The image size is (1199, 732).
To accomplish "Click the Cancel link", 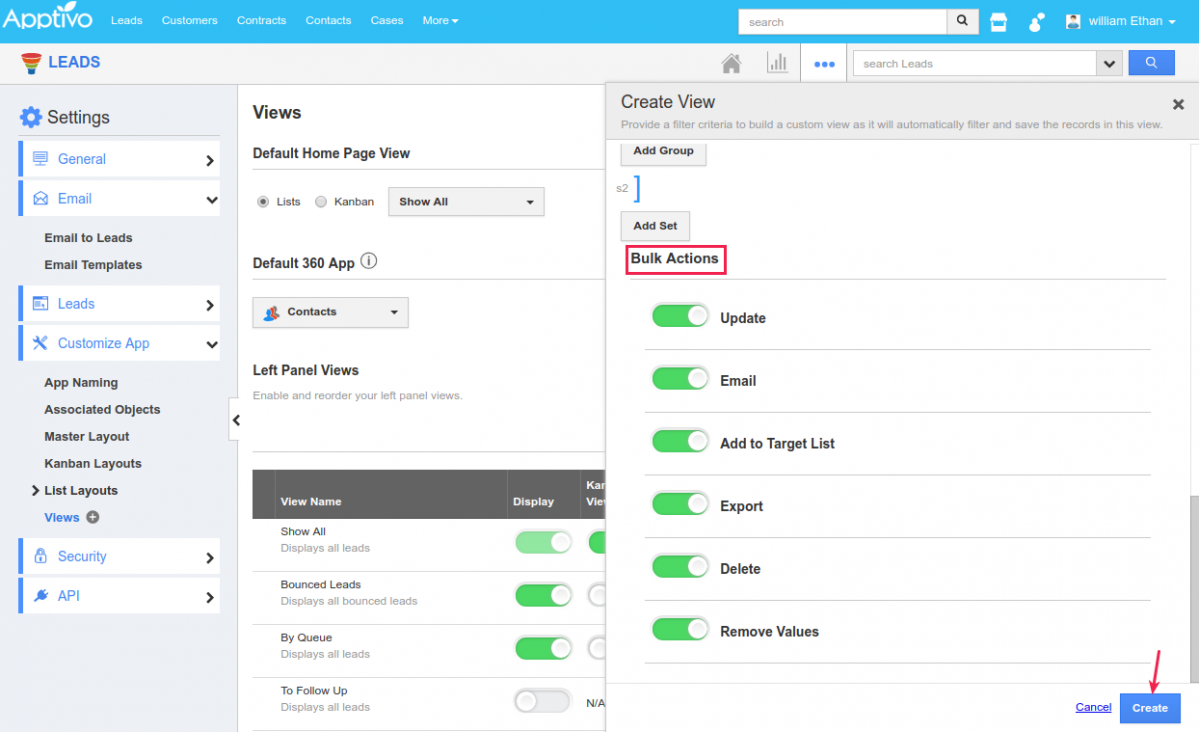I will point(1093,707).
